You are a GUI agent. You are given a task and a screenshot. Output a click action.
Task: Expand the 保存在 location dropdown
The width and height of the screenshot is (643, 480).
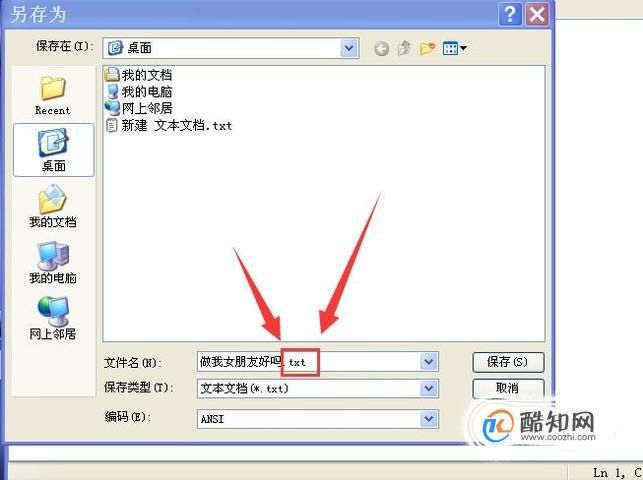click(349, 48)
